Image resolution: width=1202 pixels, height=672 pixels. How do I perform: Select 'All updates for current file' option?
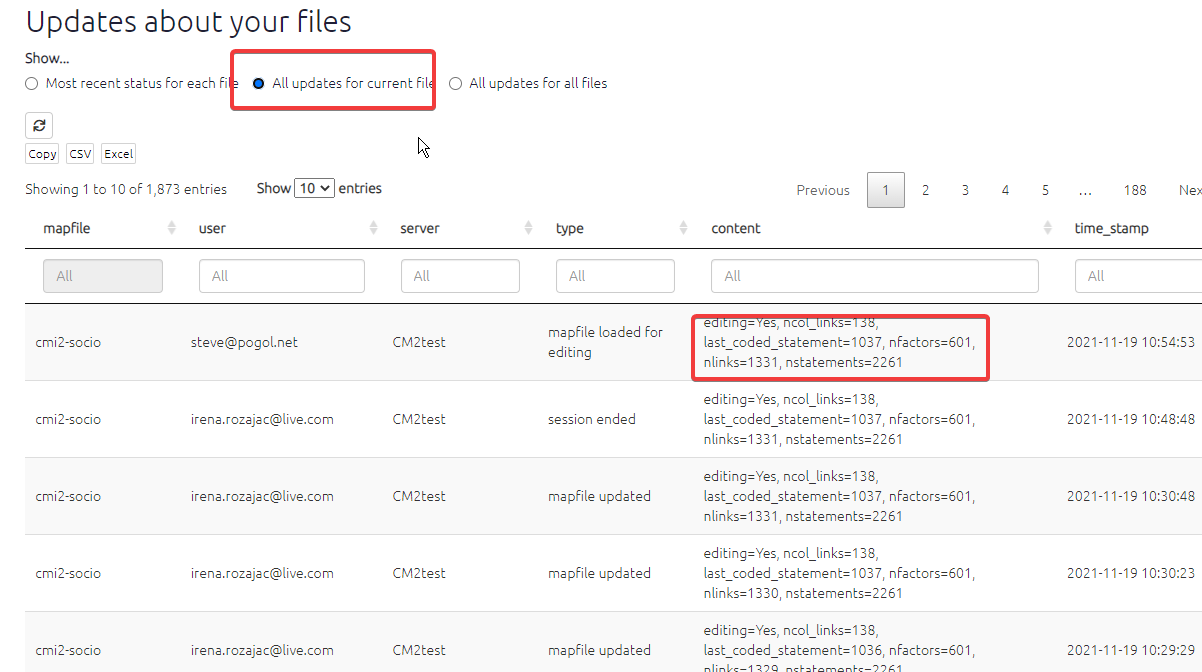[259, 84]
